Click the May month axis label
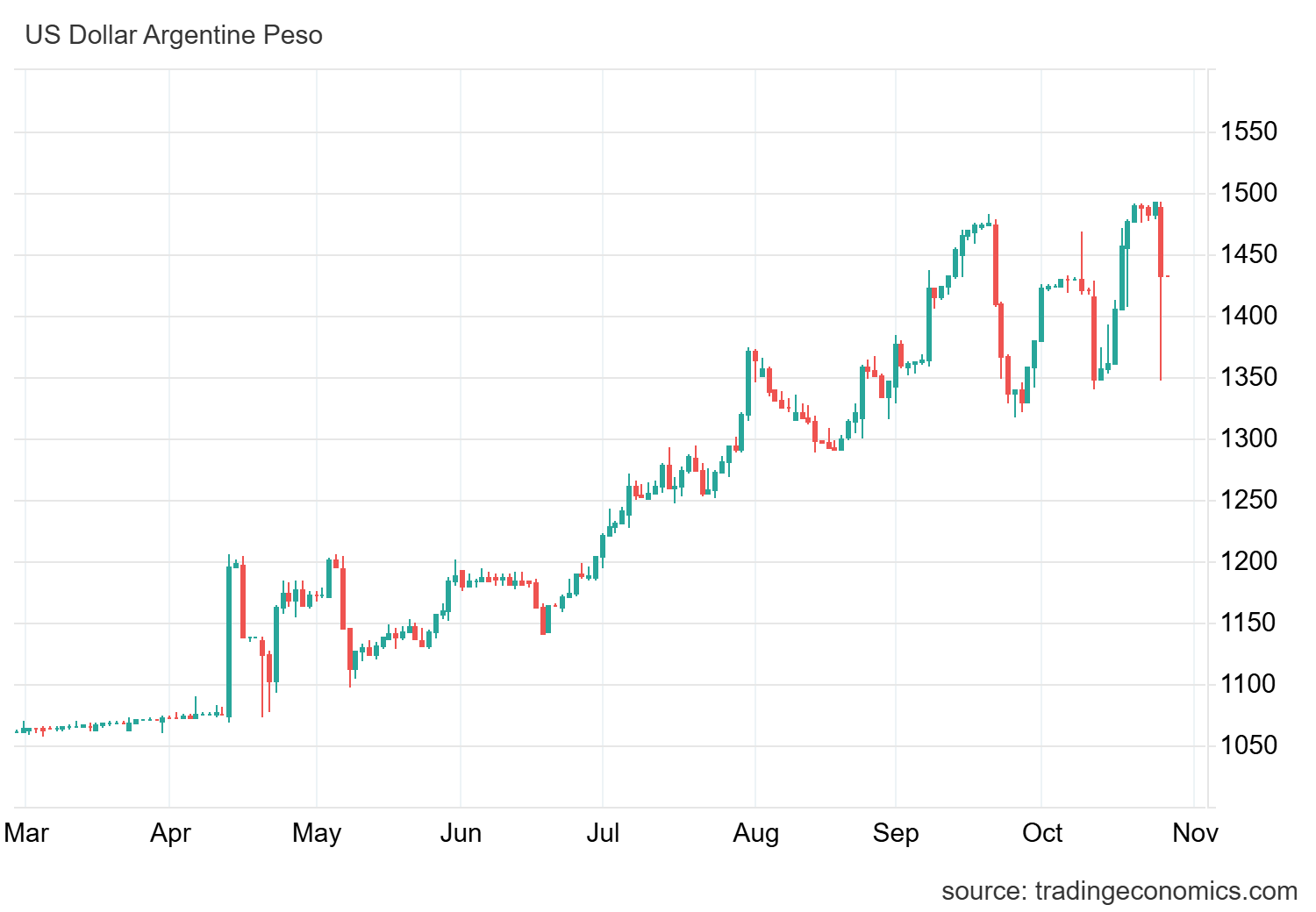The image size is (1316, 912). pyautogui.click(x=317, y=832)
